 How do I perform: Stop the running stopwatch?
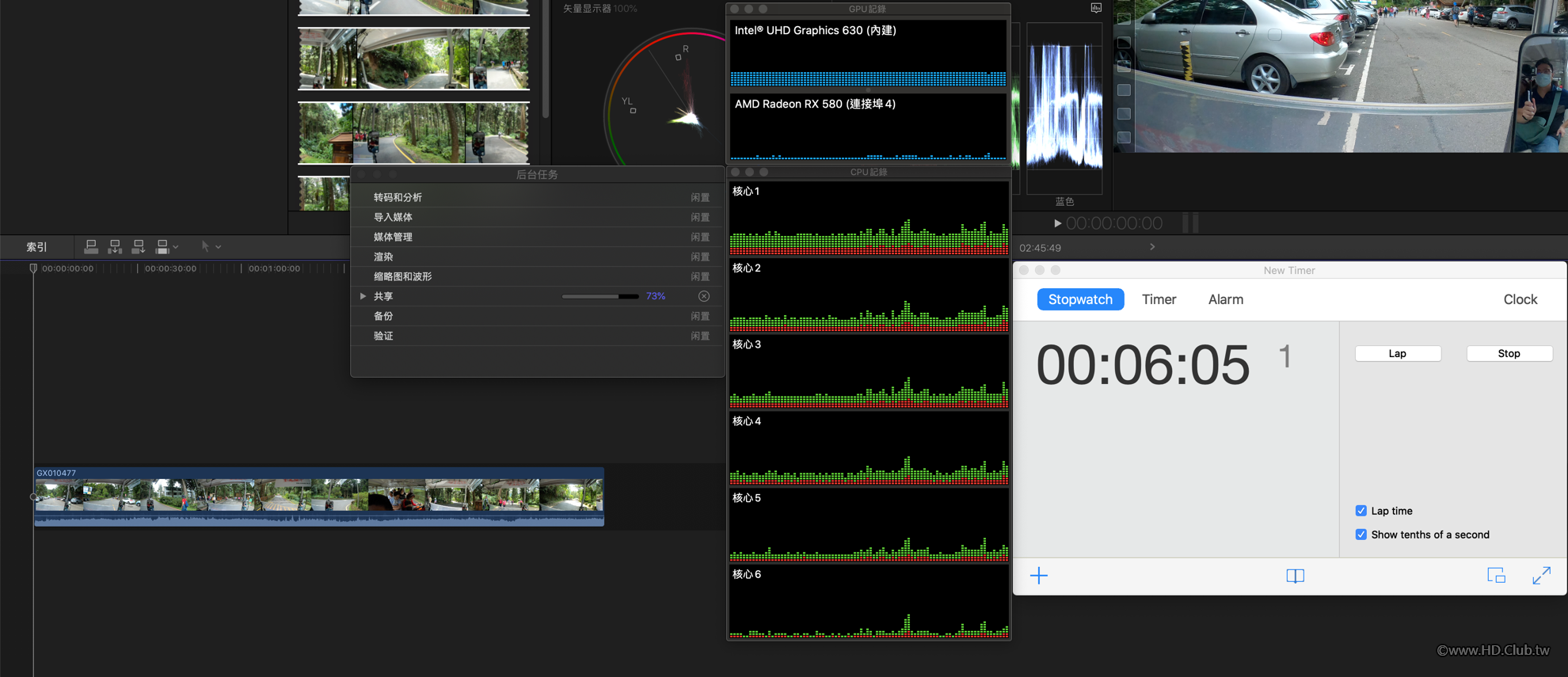point(1509,353)
